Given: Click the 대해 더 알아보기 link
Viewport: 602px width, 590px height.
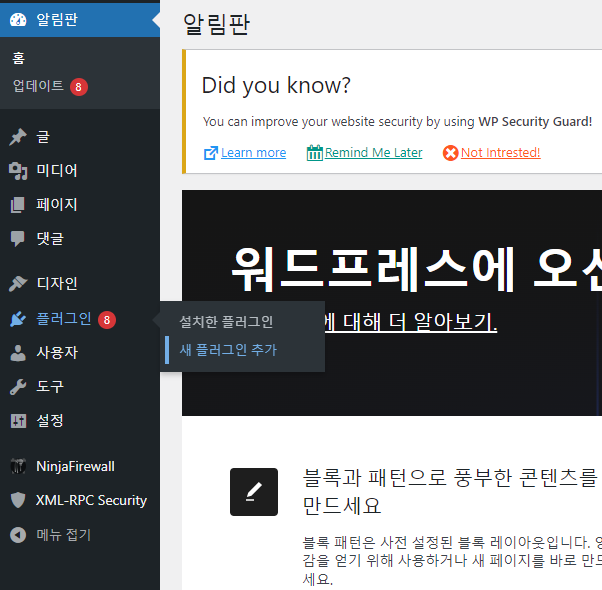Looking at the screenshot, I should (x=410, y=321).
